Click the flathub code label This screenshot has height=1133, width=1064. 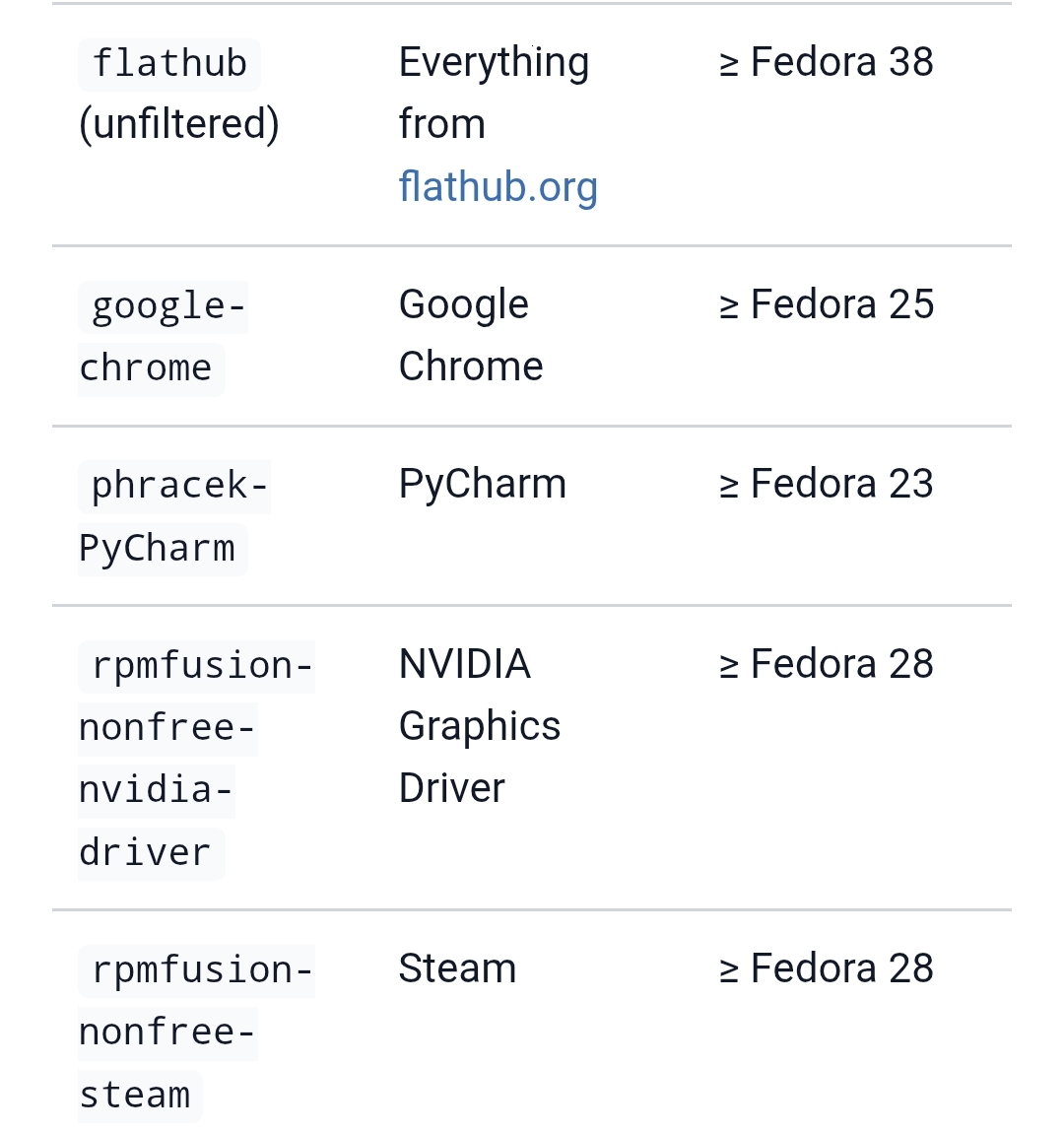169,64
